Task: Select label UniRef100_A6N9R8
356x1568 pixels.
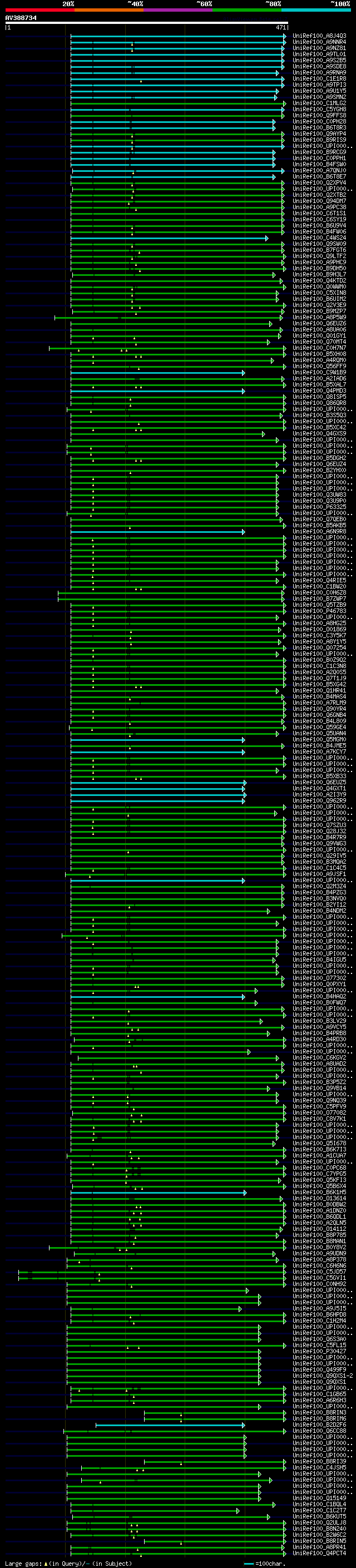Action: pyautogui.click(x=319, y=531)
